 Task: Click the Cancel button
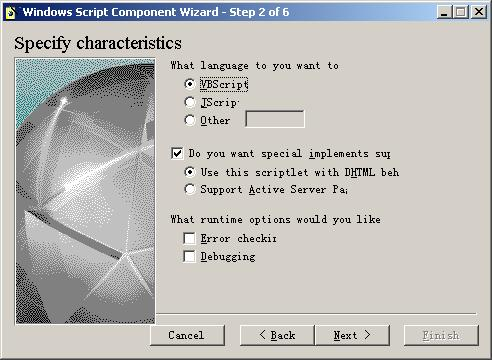pos(187,335)
